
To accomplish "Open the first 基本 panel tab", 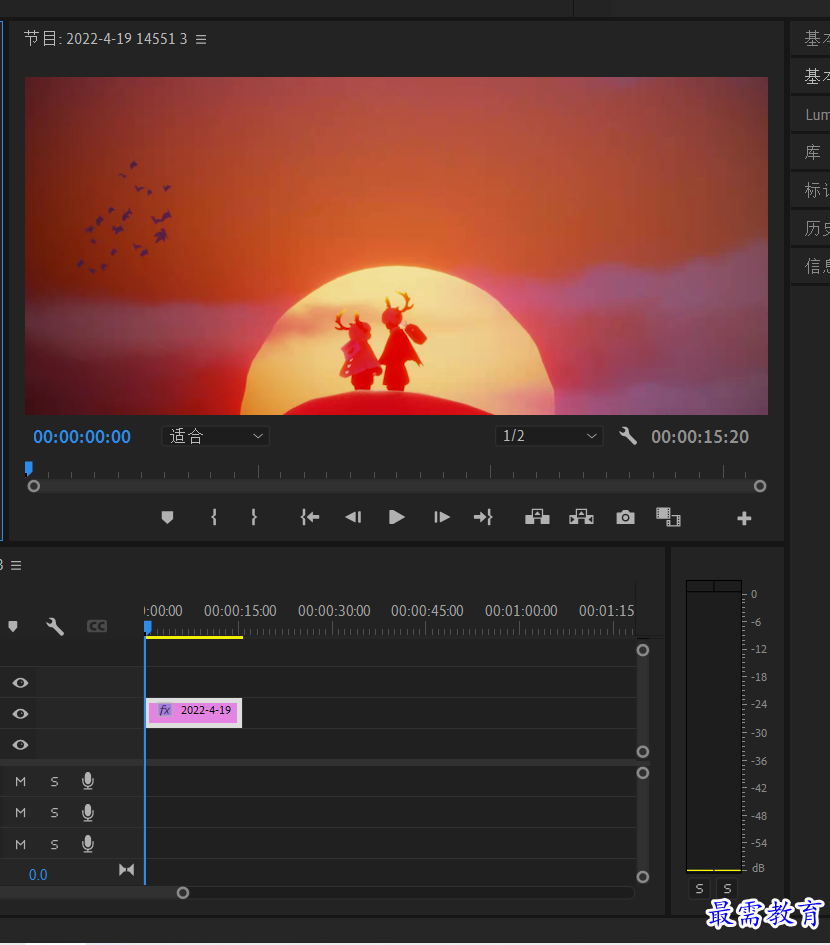I will (811, 39).
